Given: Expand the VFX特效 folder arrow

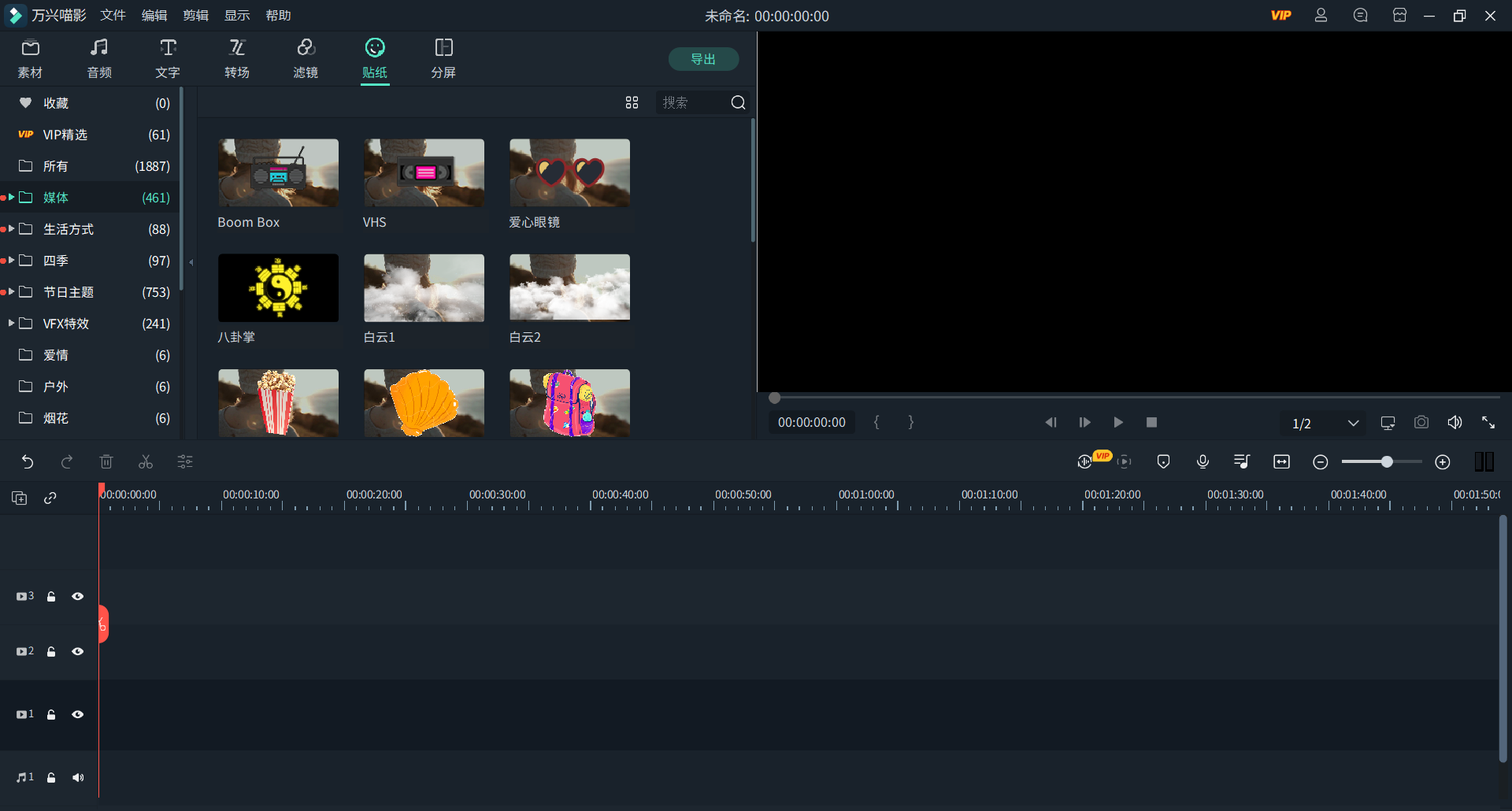Looking at the screenshot, I should coord(11,324).
